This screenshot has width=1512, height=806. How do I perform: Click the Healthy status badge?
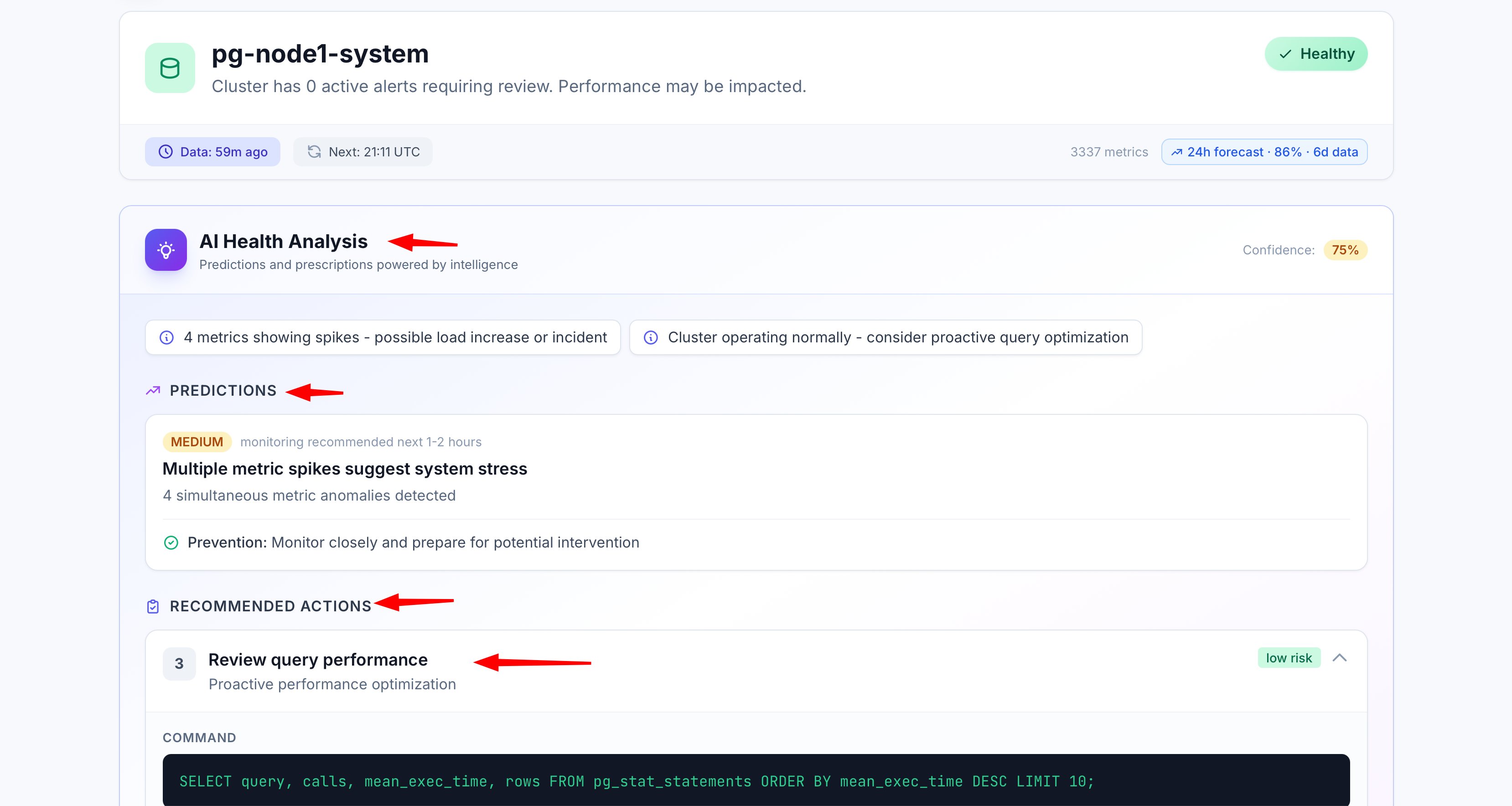coord(1316,54)
